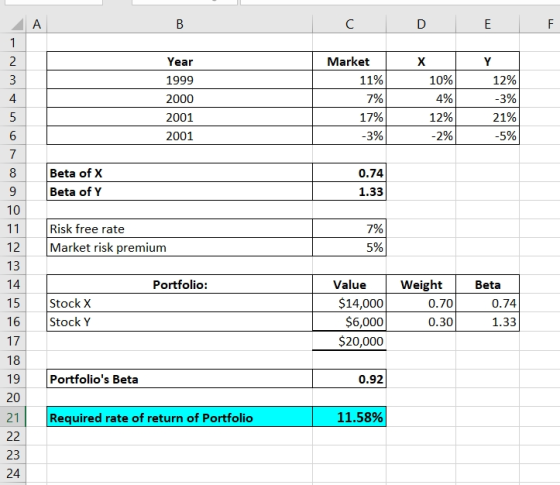Click the 'Stock Y' label cell
This screenshot has height=485, width=560.
pos(179,322)
